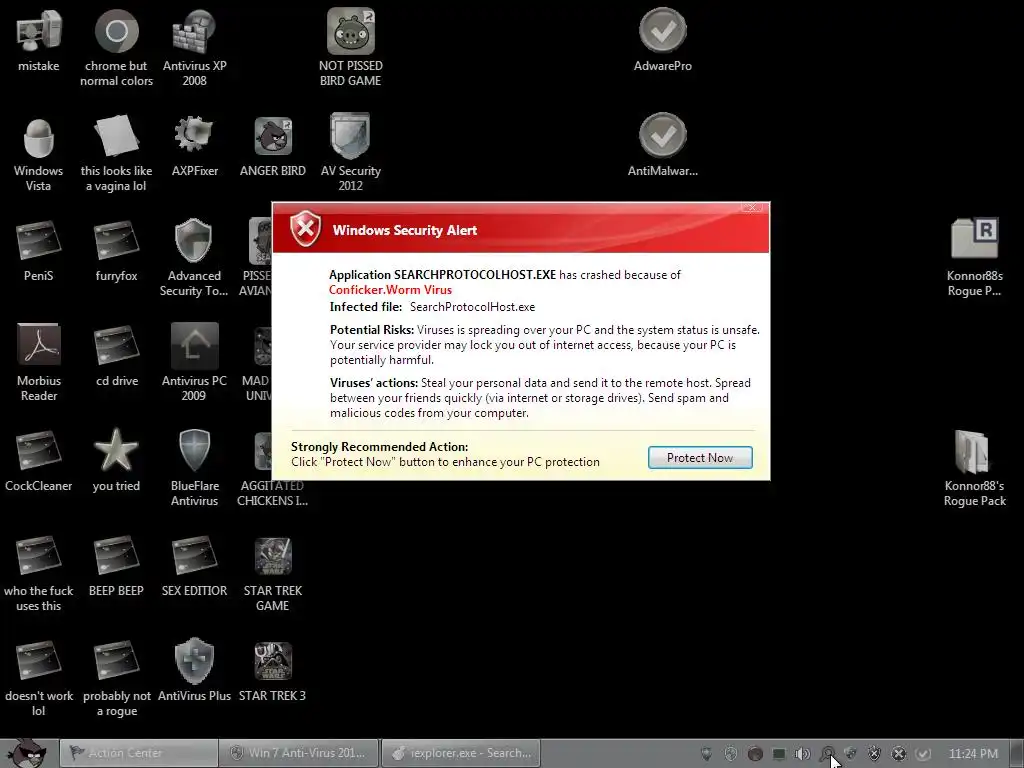Select the BlueFlare Antivirus shield icon
Screen dimensions: 1024x768
point(194,468)
